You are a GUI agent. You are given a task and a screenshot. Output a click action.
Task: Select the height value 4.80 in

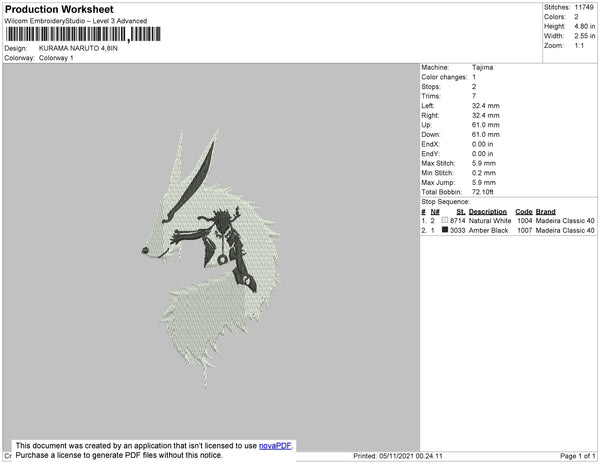point(585,26)
